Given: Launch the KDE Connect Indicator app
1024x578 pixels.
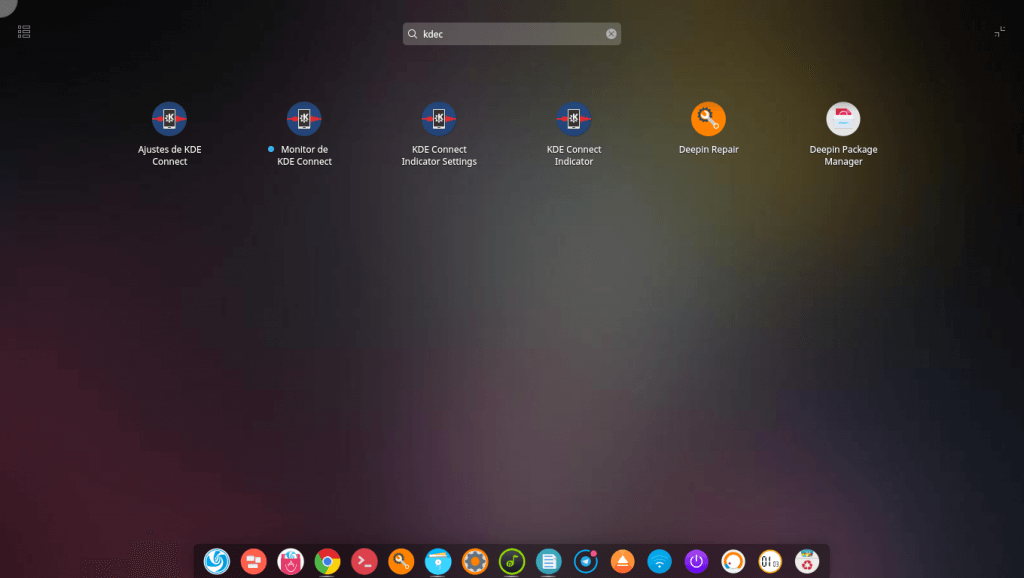Looking at the screenshot, I should pos(573,120).
